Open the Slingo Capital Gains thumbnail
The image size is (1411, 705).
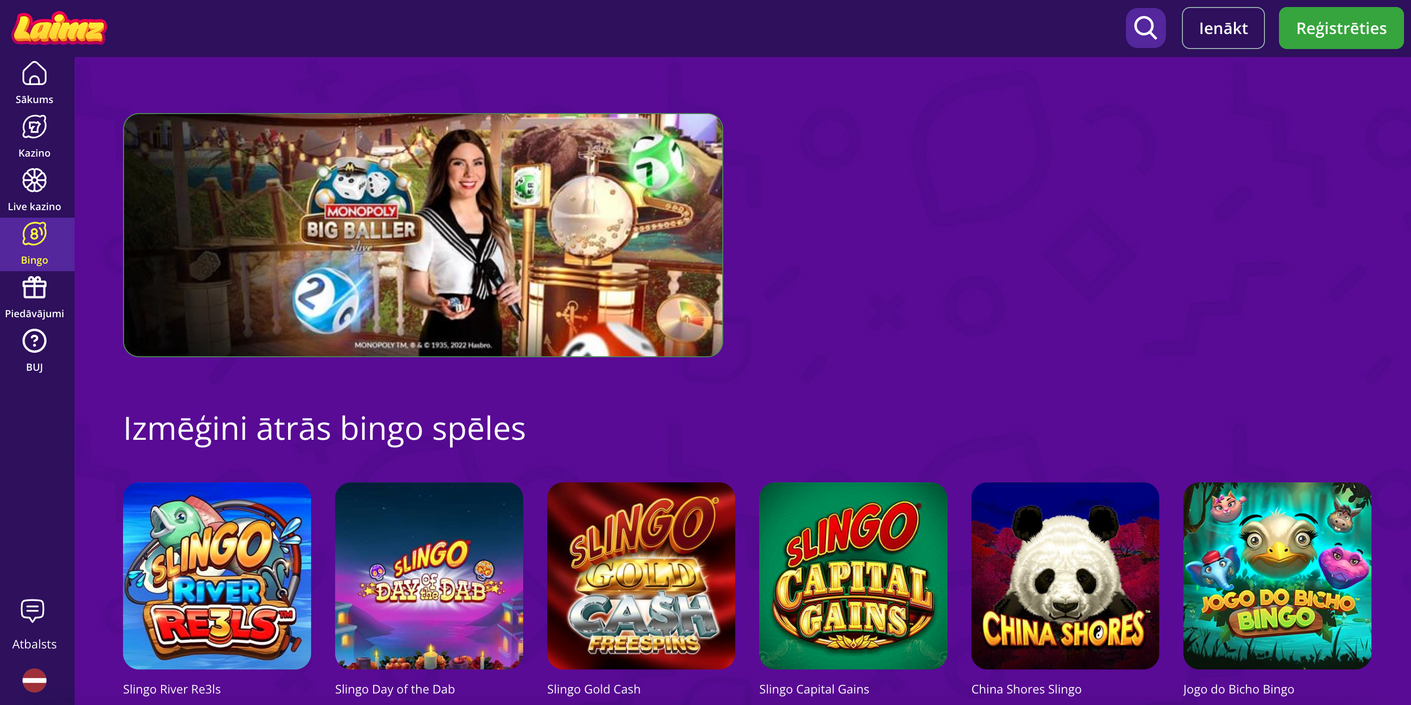click(x=853, y=576)
